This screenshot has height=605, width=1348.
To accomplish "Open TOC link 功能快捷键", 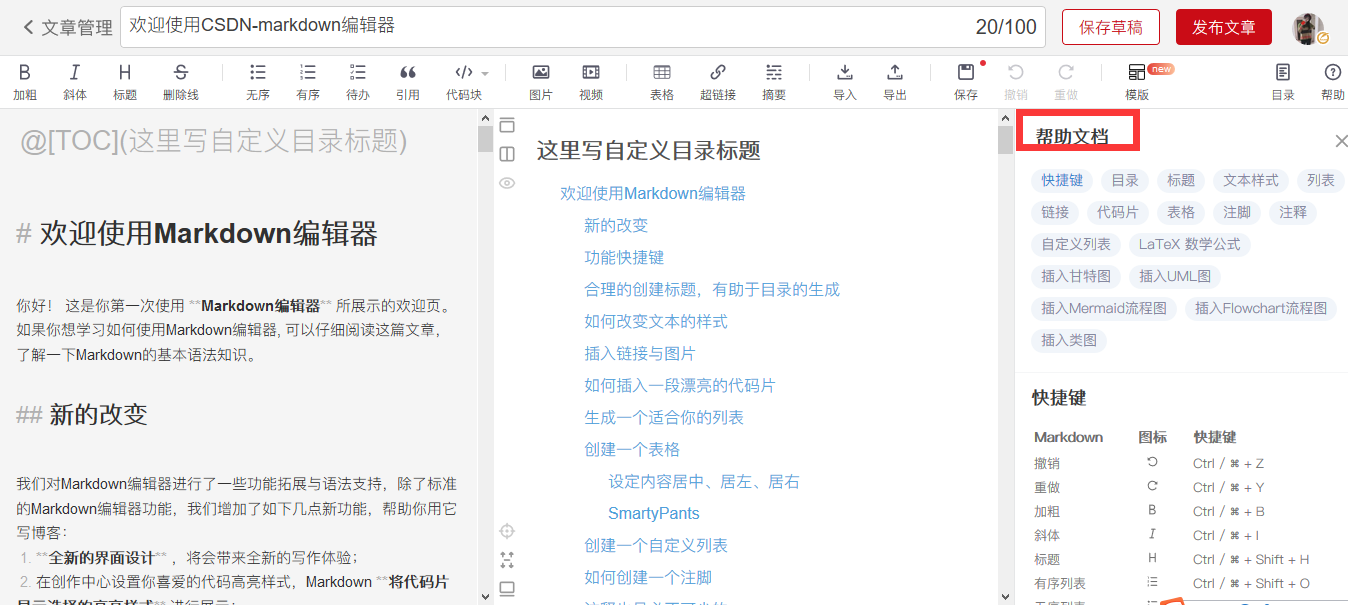I will (x=624, y=258).
